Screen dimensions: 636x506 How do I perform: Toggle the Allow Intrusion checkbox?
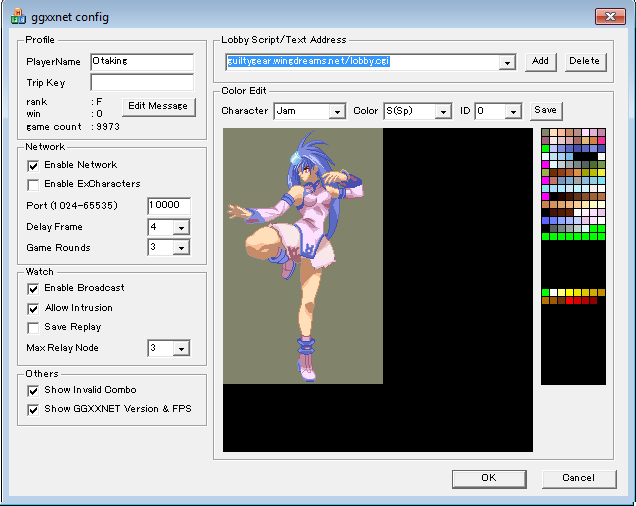(33, 308)
